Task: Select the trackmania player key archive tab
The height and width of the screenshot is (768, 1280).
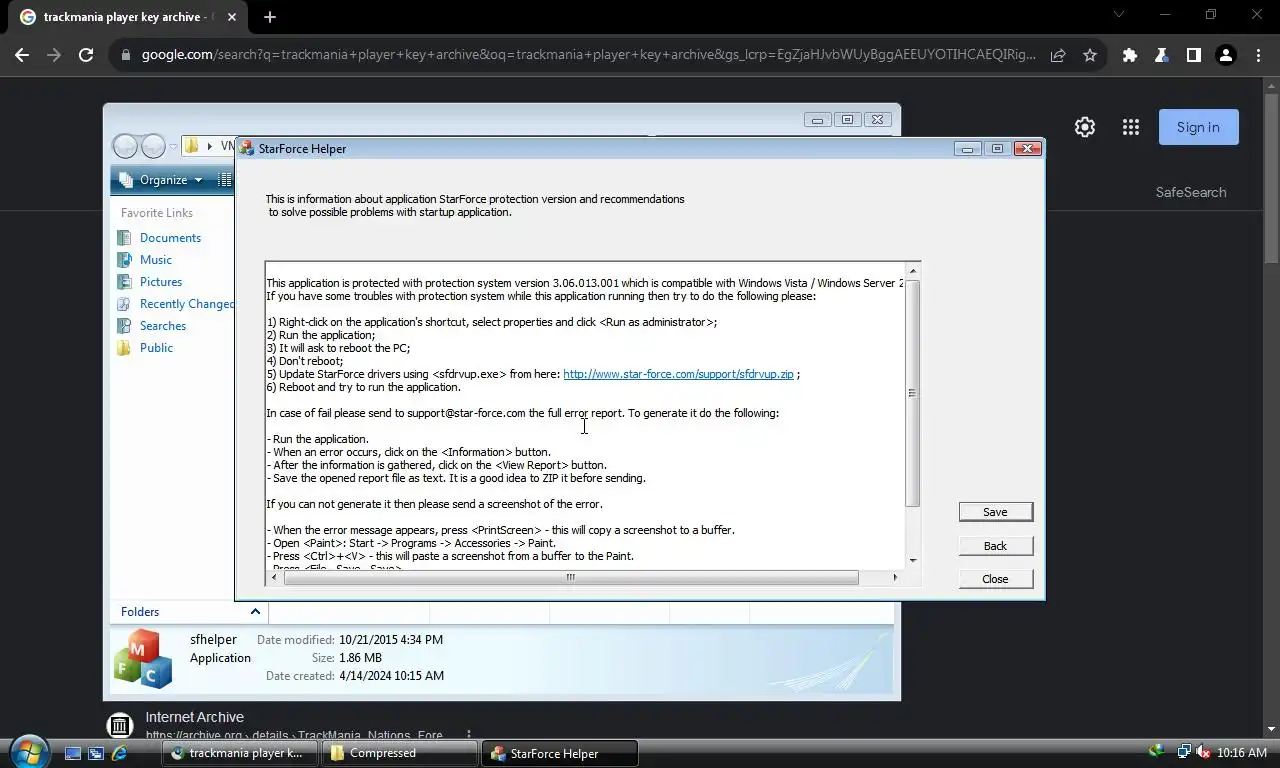Action: [126, 17]
